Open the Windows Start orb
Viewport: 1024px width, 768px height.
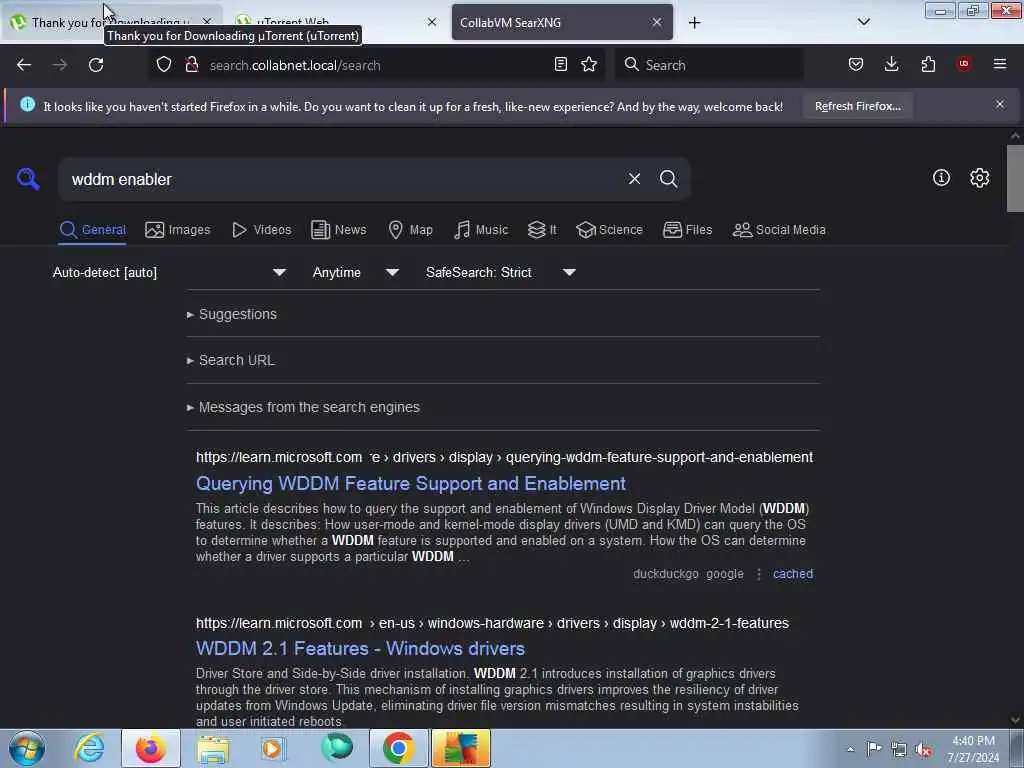point(27,748)
